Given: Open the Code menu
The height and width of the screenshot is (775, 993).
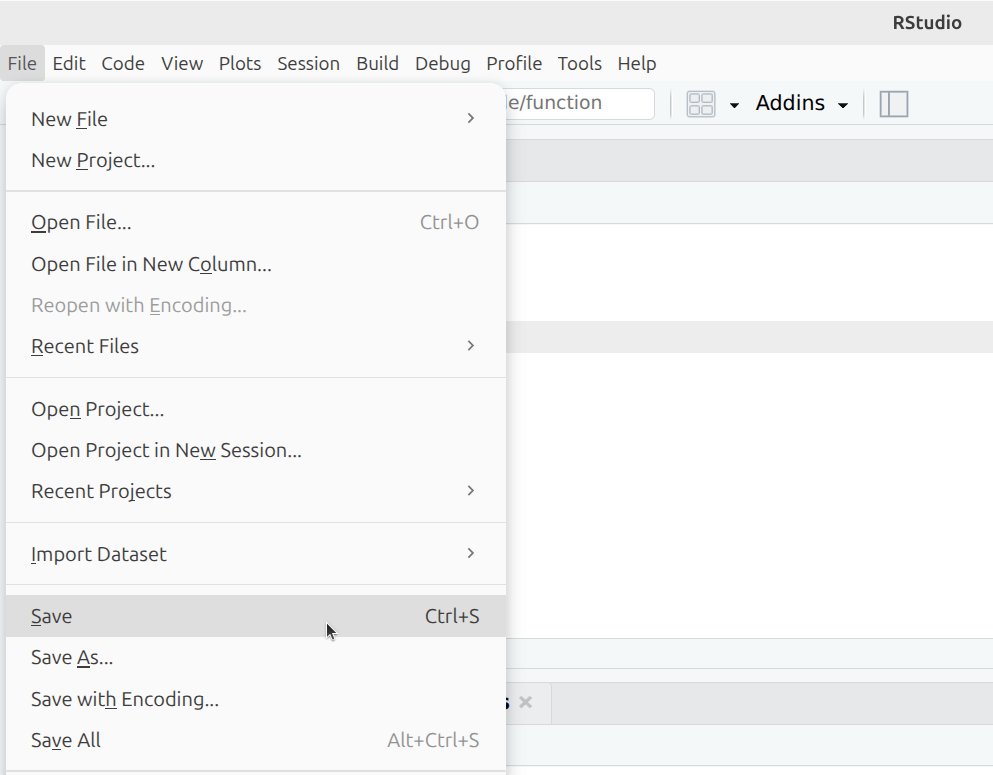Looking at the screenshot, I should (x=123, y=63).
